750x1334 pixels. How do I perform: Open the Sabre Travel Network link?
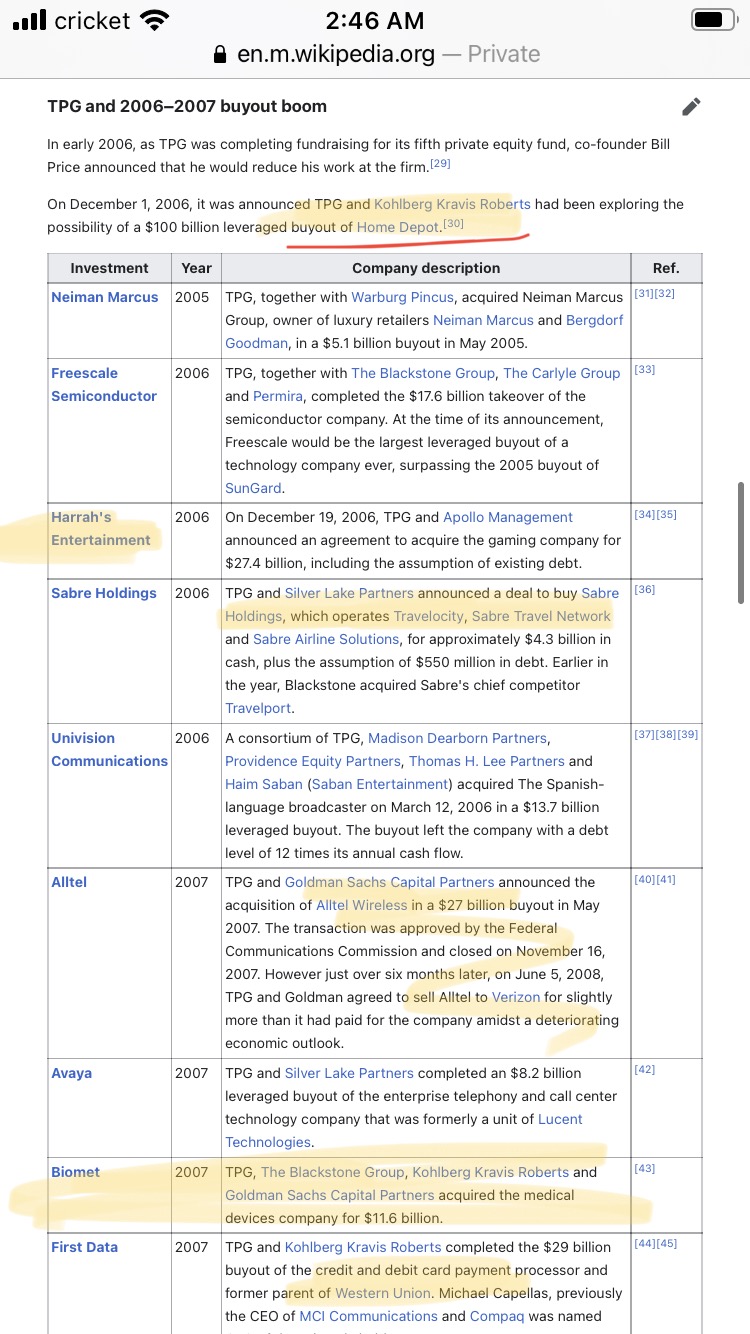coord(541,616)
